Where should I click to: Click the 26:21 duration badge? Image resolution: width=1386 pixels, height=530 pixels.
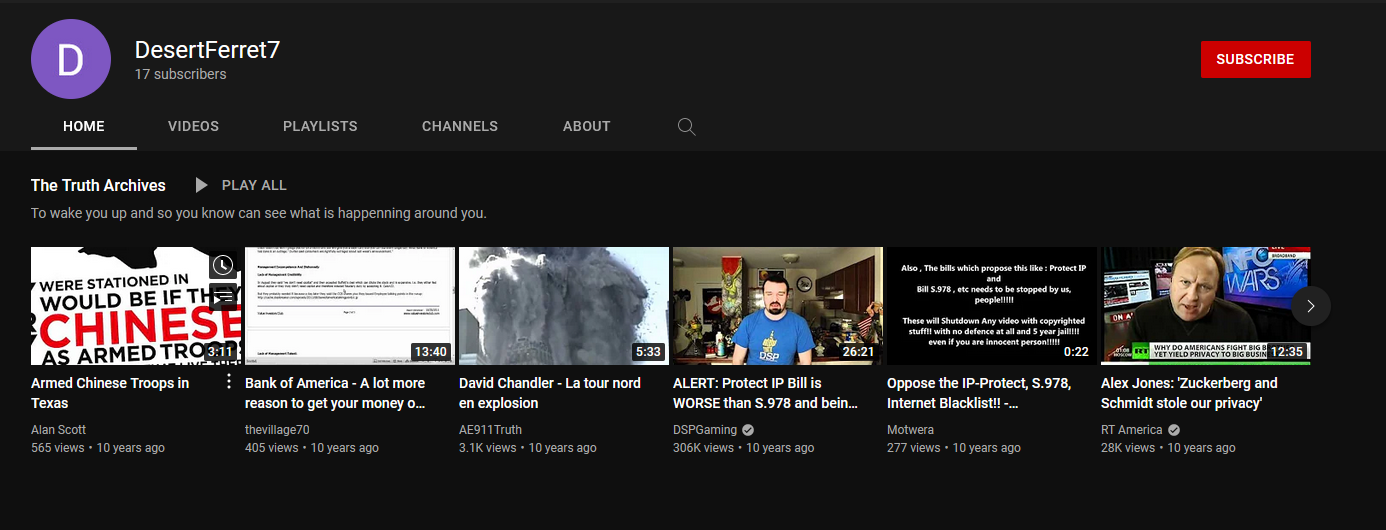tap(858, 352)
